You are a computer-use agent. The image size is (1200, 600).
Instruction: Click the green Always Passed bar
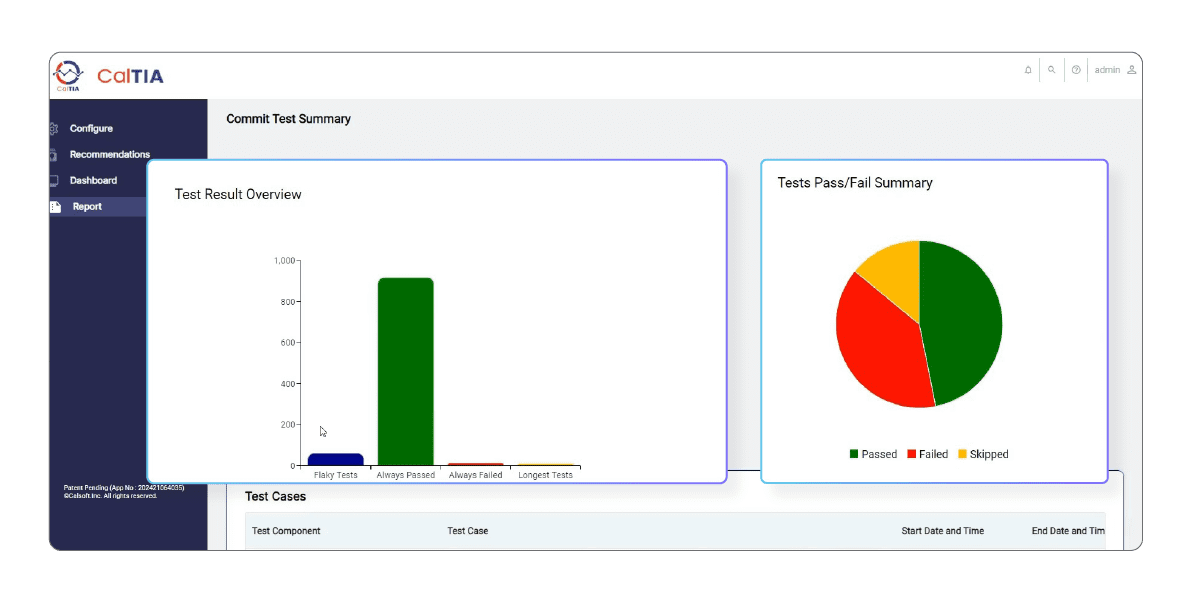(x=406, y=372)
